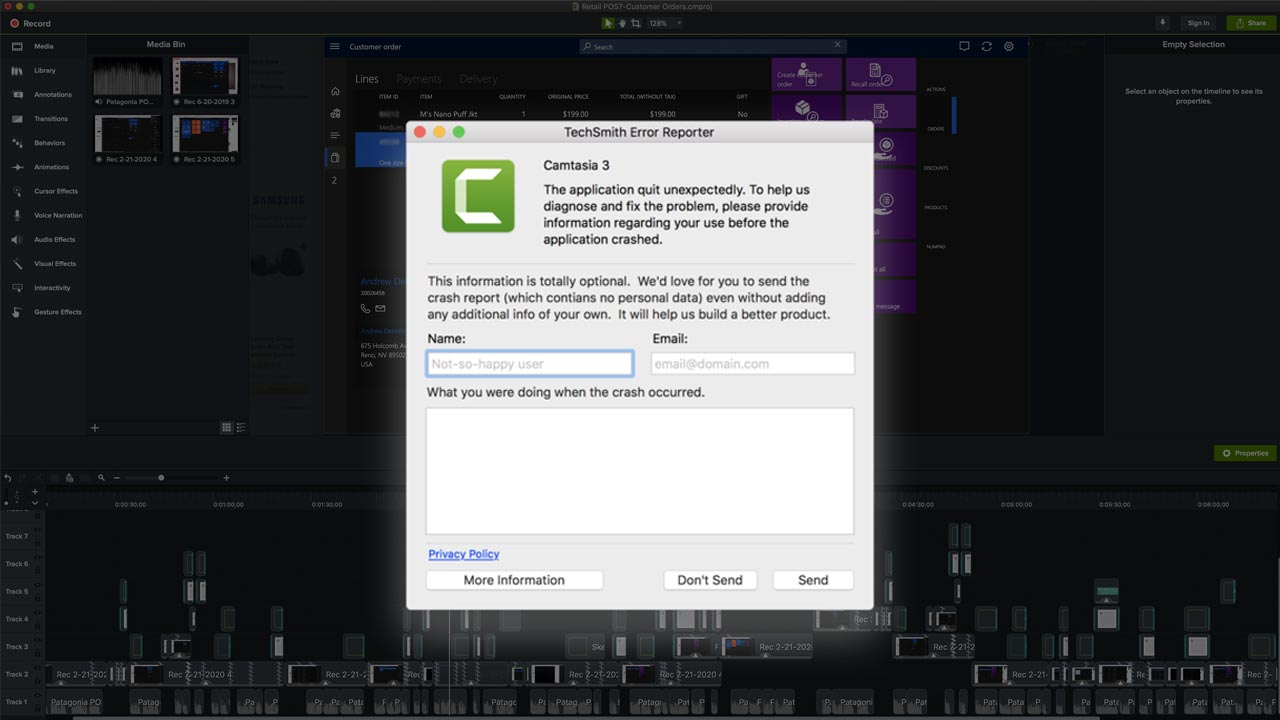Click the timeline zoom slider handle
The image size is (1280, 720).
[x=161, y=478]
